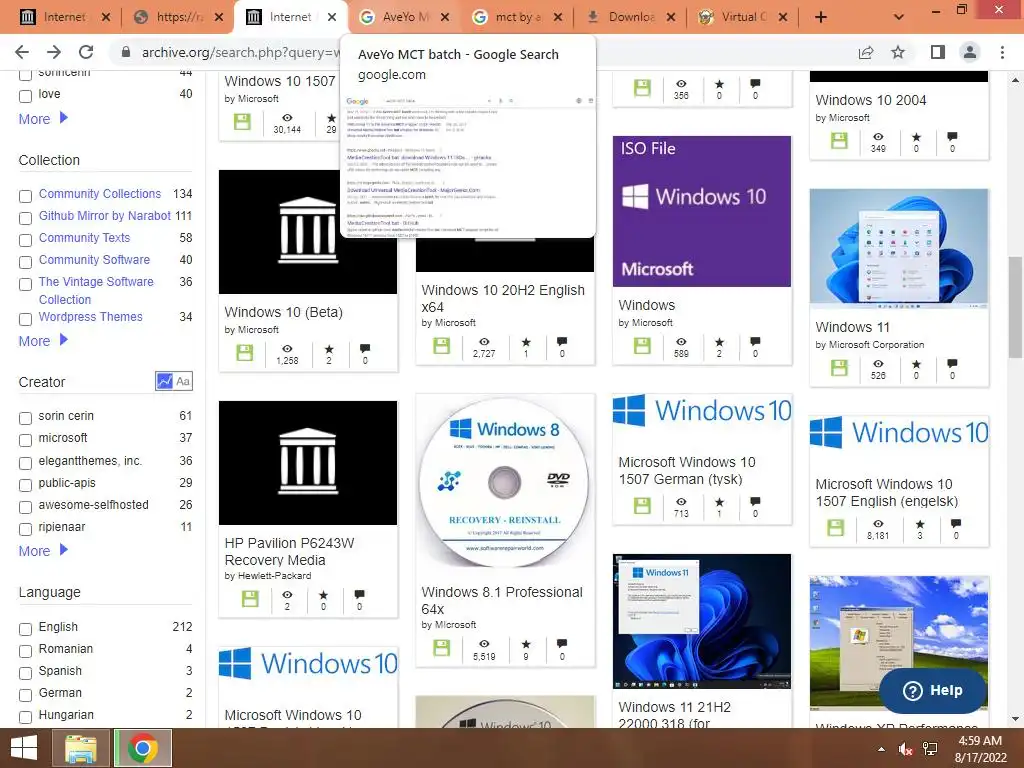Open HP Pavilion P6243W Recovery Media link
Image resolution: width=1024 pixels, height=768 pixels.
point(289,551)
